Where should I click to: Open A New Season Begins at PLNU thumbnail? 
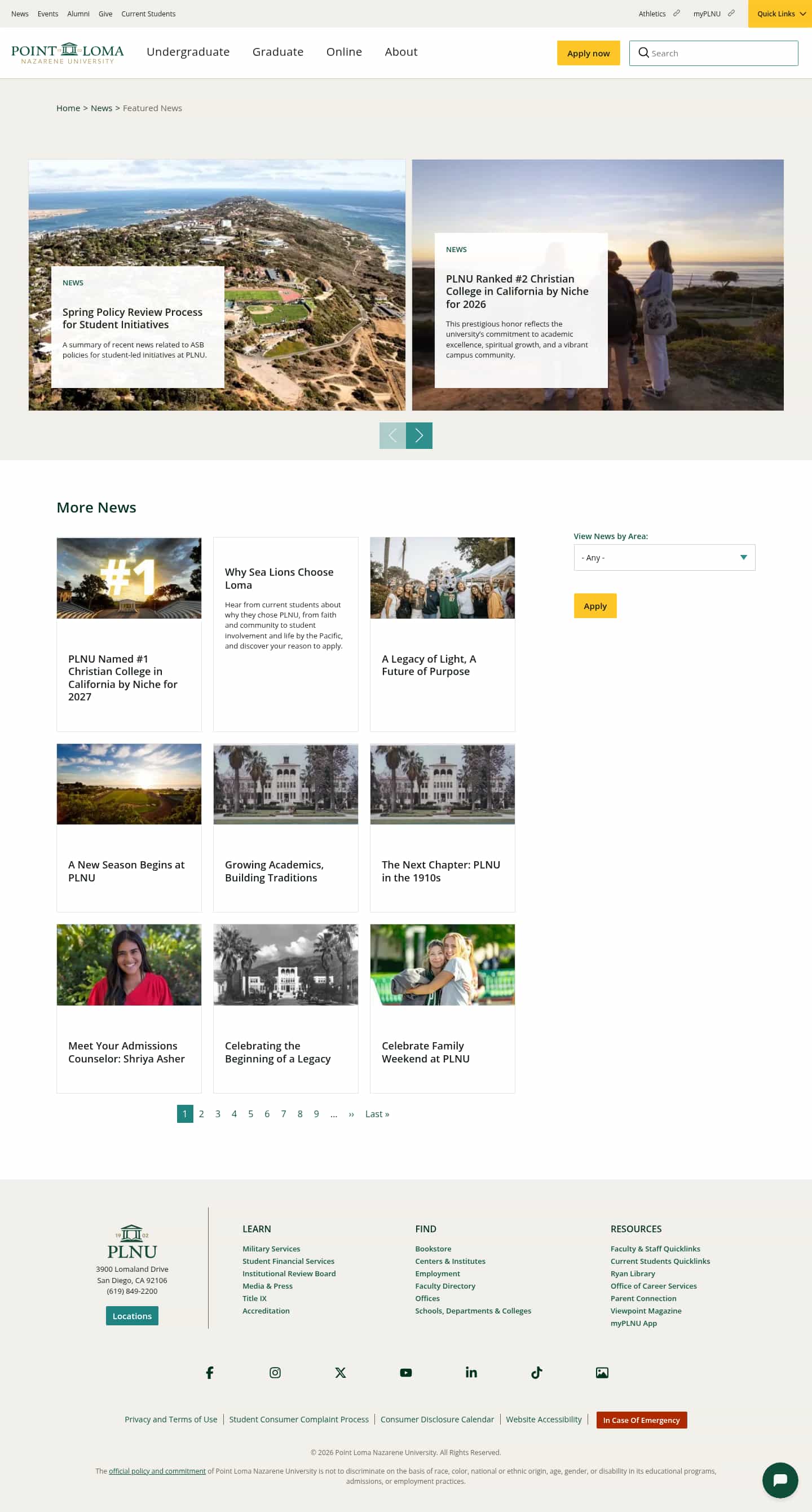tap(129, 784)
